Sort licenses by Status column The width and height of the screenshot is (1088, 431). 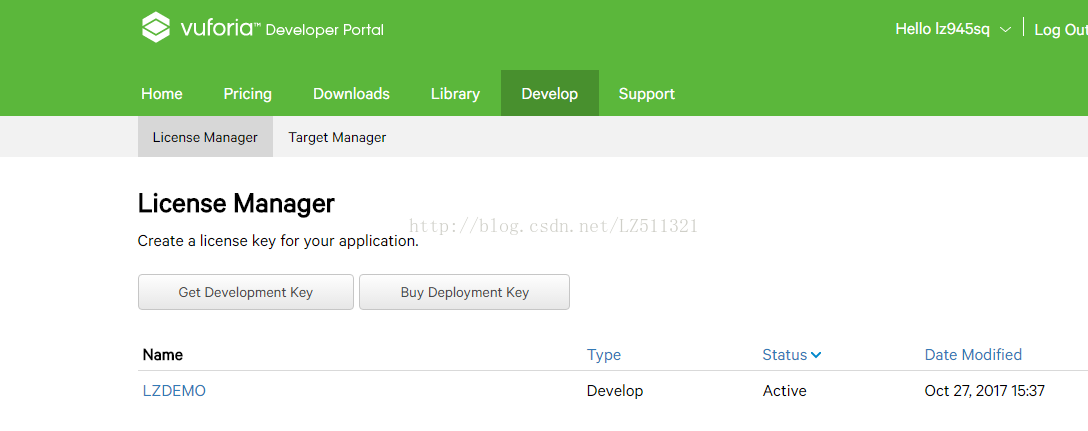pyautogui.click(x=785, y=355)
